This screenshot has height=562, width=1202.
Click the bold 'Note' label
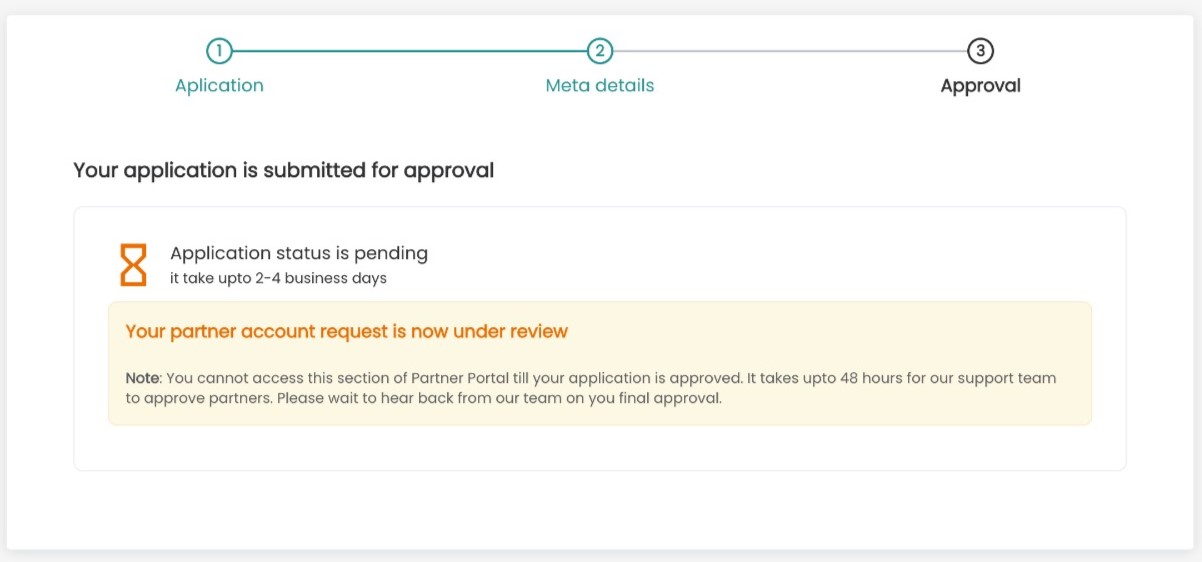[x=142, y=378]
